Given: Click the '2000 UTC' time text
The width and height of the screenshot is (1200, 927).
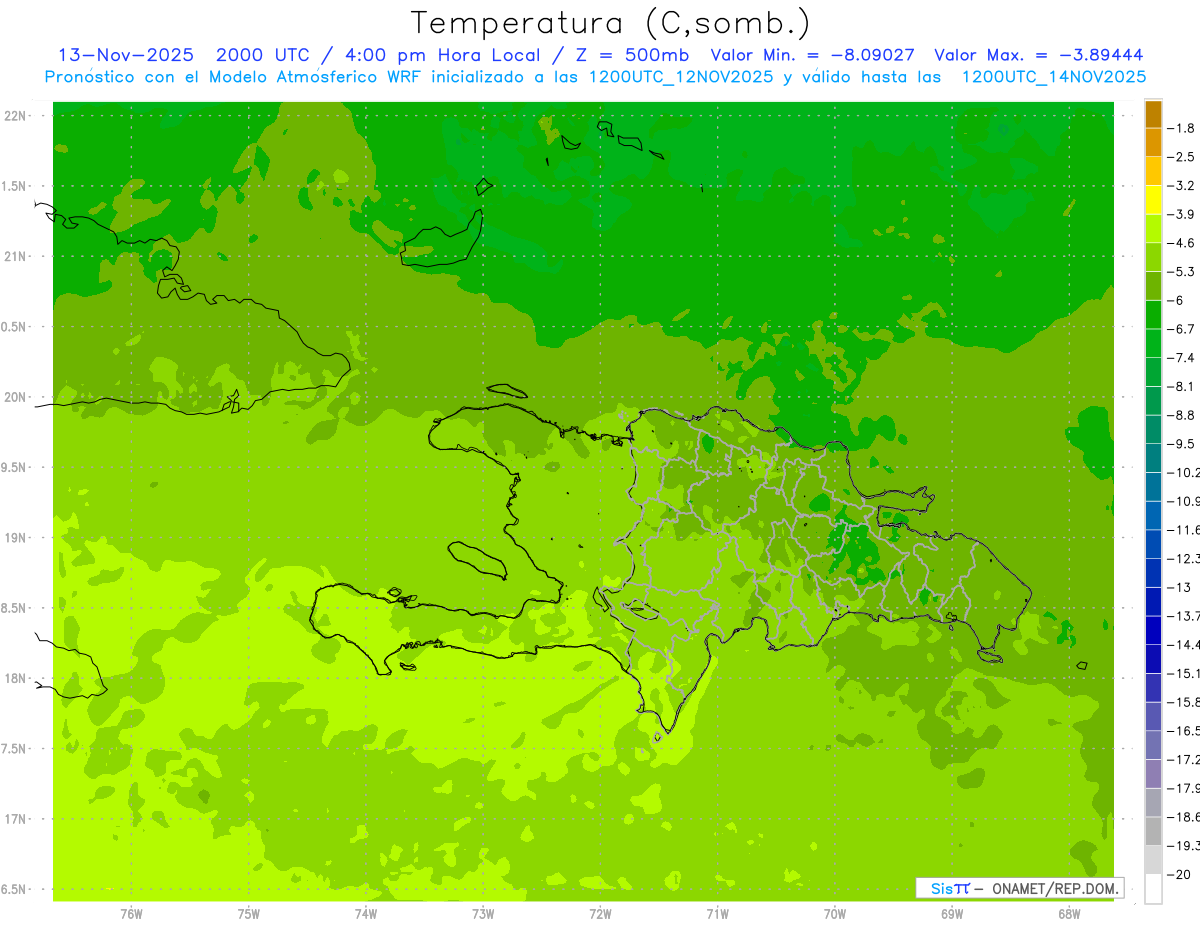Looking at the screenshot, I should 262,55.
